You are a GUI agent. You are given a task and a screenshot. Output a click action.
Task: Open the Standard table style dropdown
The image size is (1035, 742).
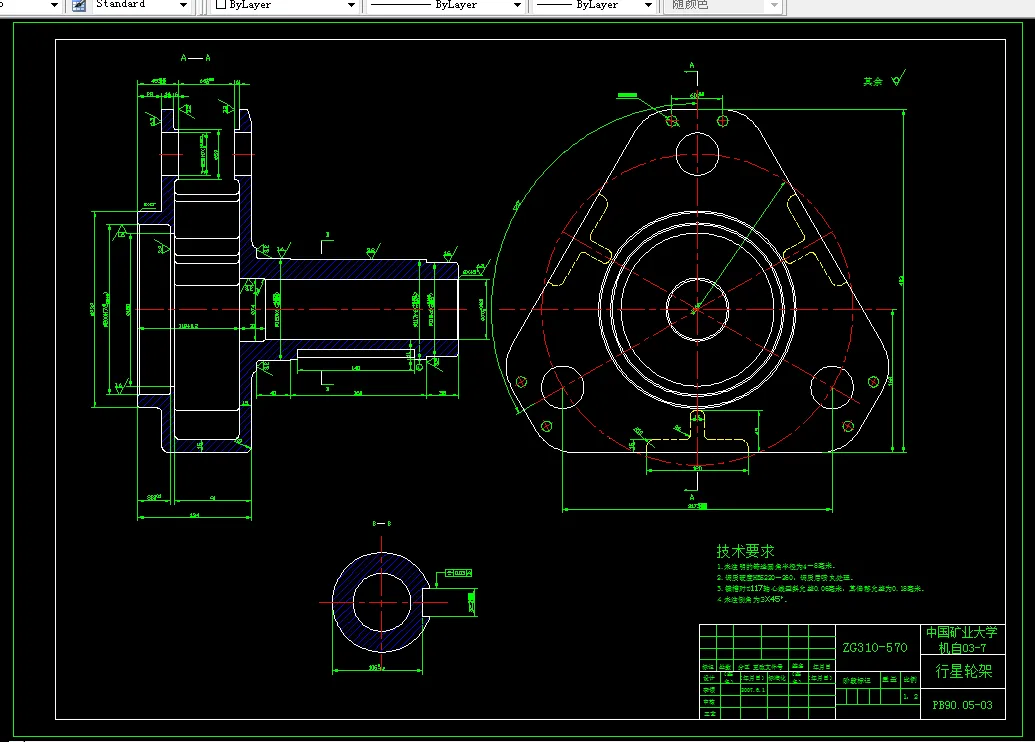184,5
